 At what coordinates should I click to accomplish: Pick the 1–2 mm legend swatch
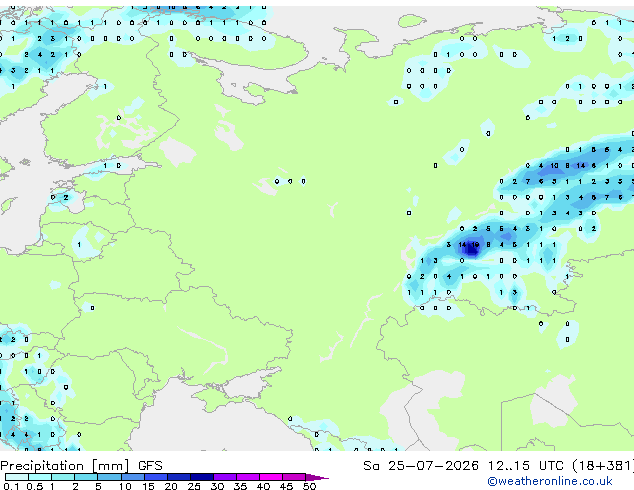pyautogui.click(x=63, y=477)
